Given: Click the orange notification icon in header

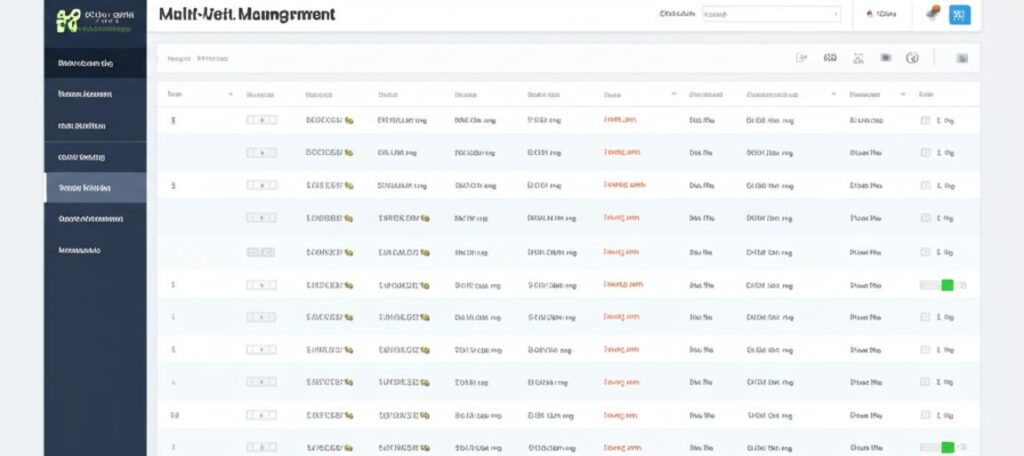Looking at the screenshot, I should point(931,14).
